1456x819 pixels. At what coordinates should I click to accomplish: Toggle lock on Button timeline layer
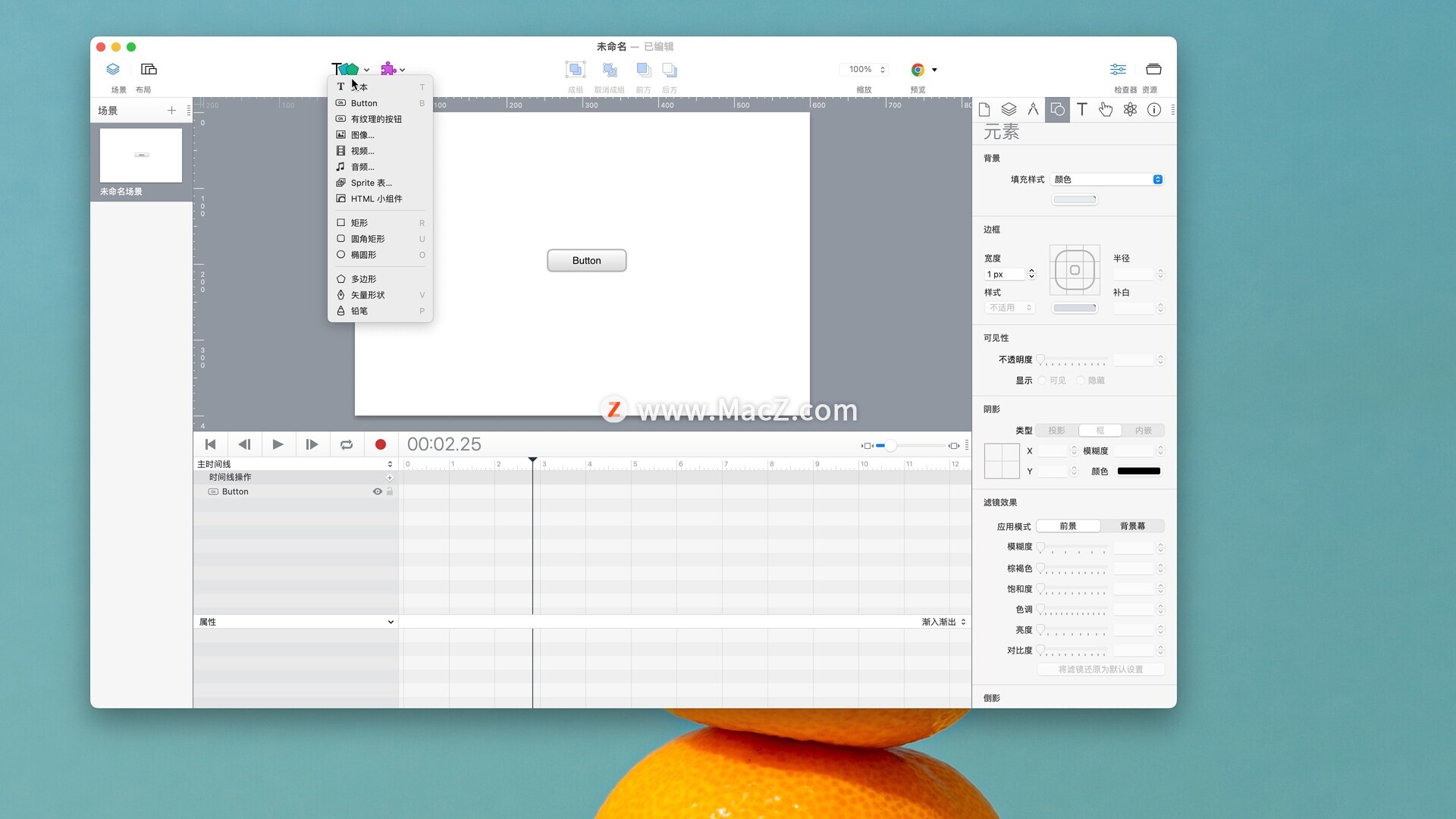coord(390,491)
